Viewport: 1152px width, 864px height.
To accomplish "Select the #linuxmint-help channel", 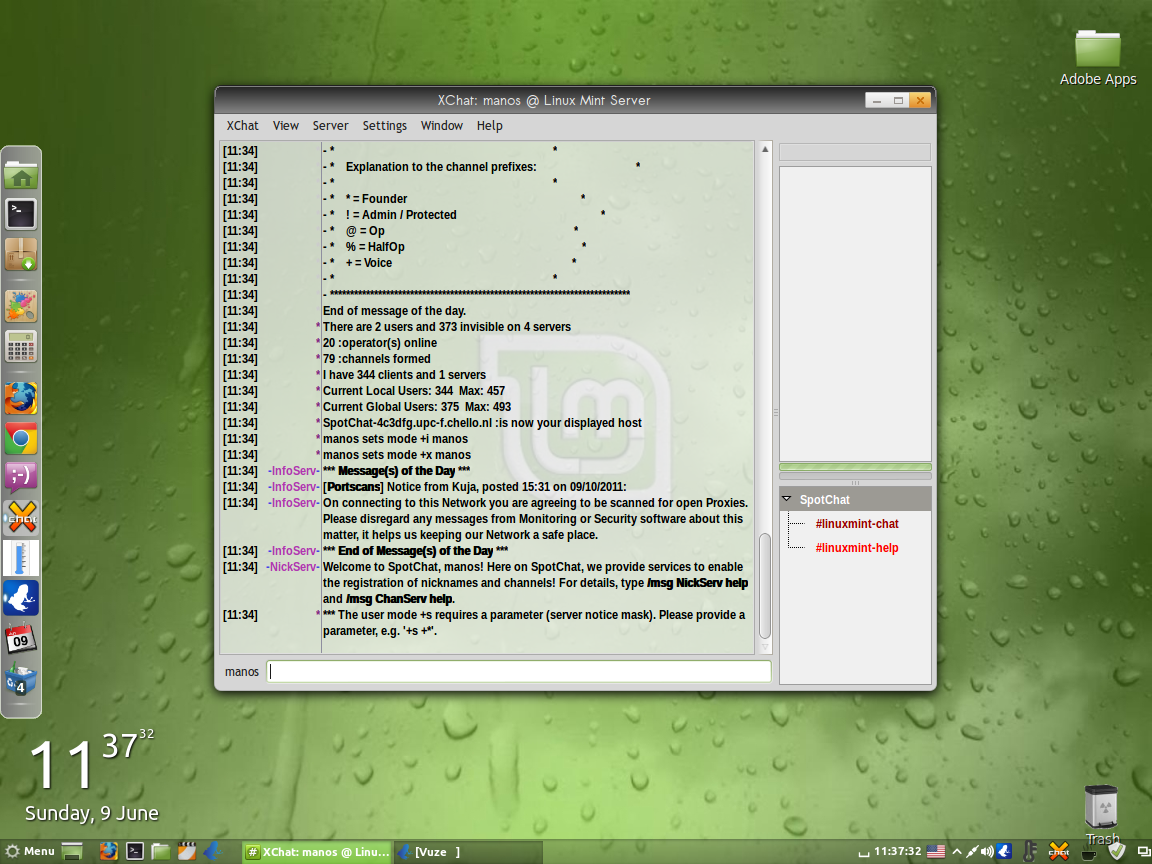I will tap(857, 548).
